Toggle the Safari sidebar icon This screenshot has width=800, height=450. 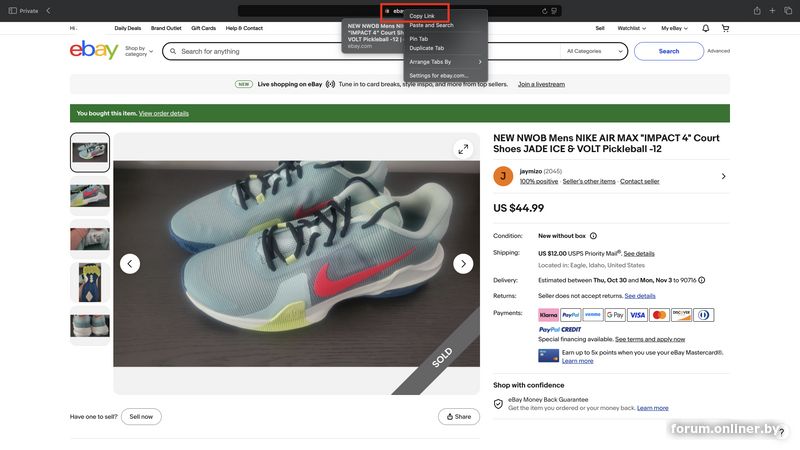[13, 11]
